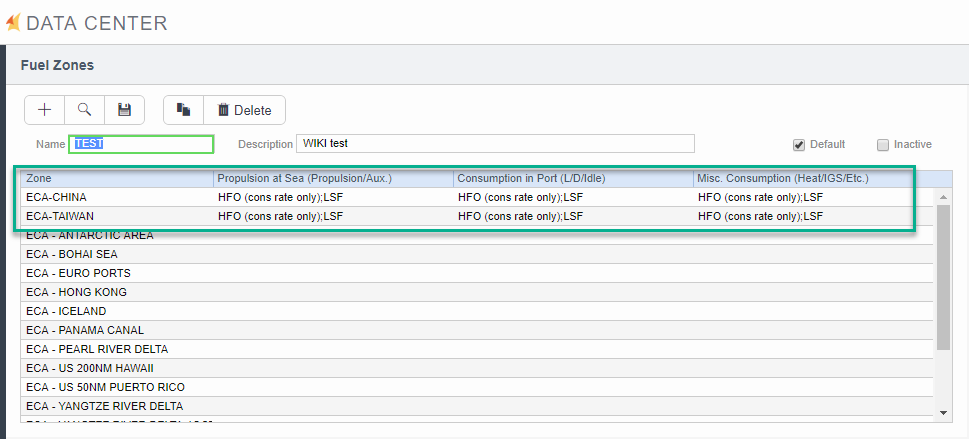Enable the Inactive checkbox
This screenshot has height=439, width=969.
click(882, 145)
